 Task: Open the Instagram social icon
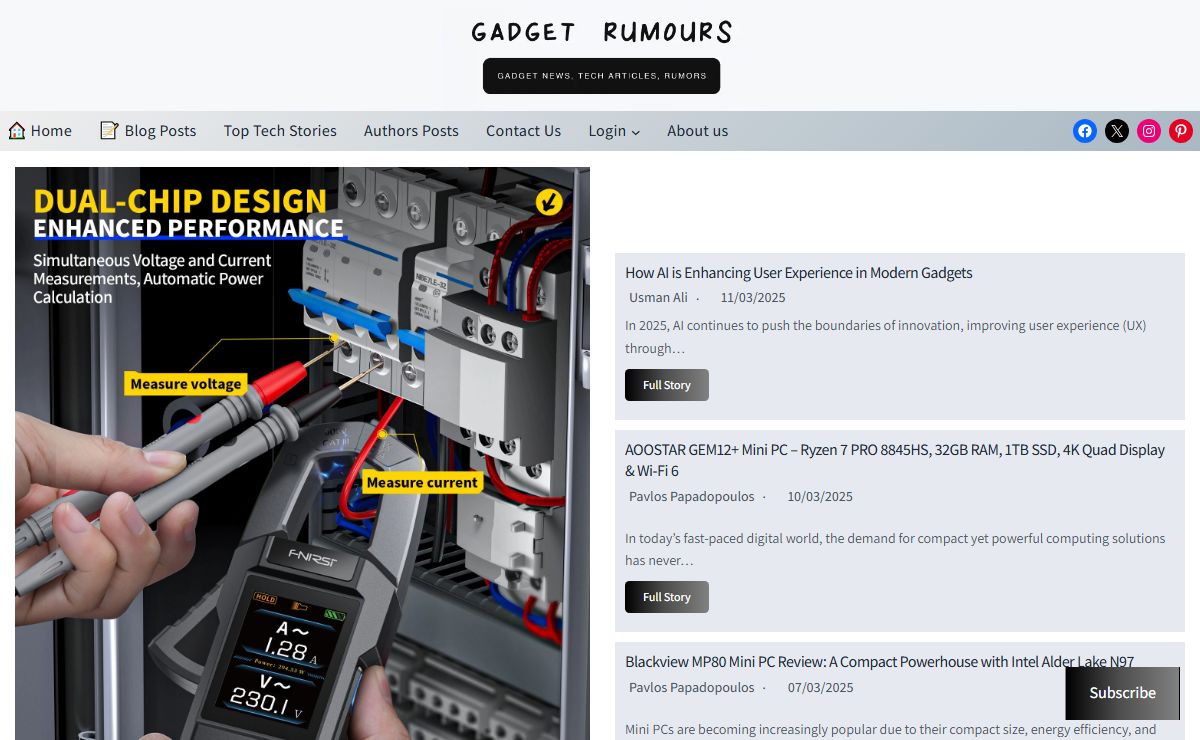[x=1149, y=131]
